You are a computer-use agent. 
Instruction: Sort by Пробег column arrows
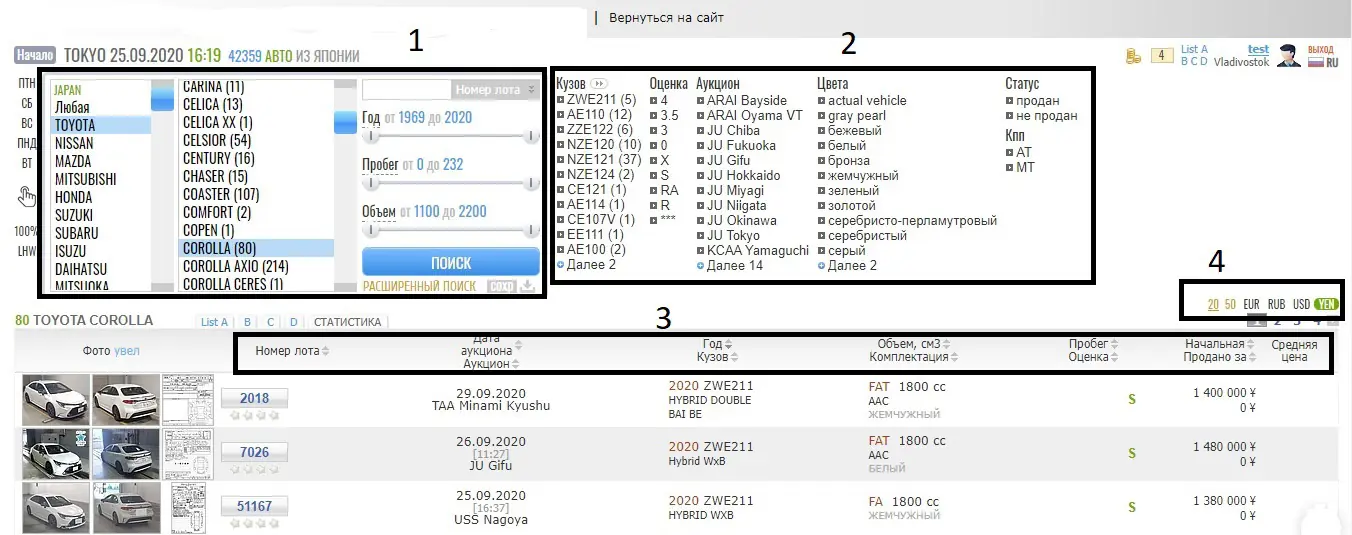click(1112, 344)
